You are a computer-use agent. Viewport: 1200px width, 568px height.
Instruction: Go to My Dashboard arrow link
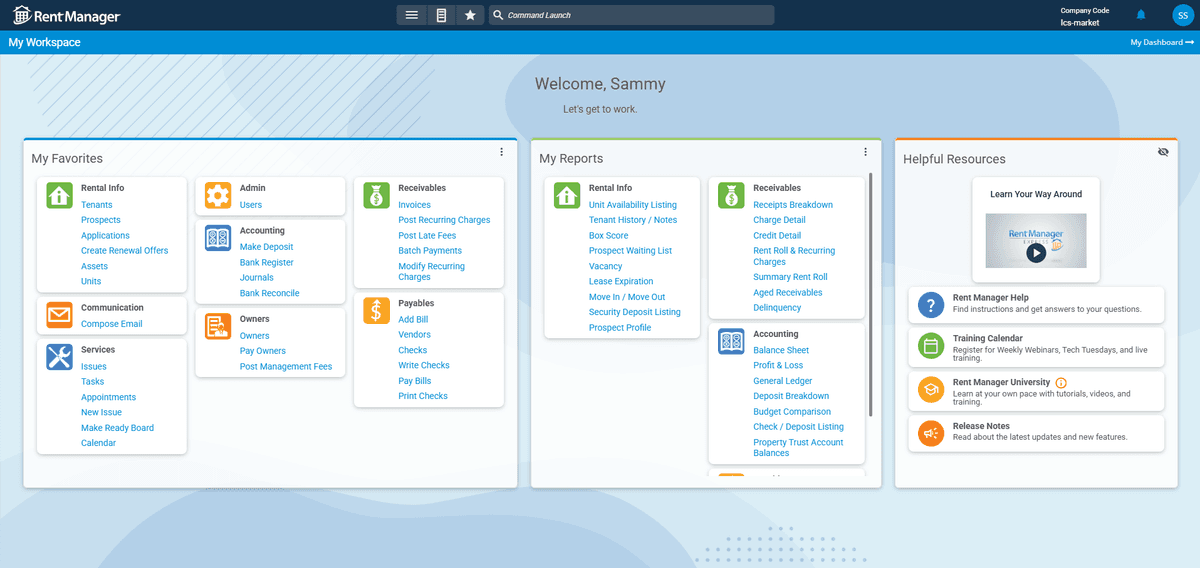pyautogui.click(x=1162, y=43)
